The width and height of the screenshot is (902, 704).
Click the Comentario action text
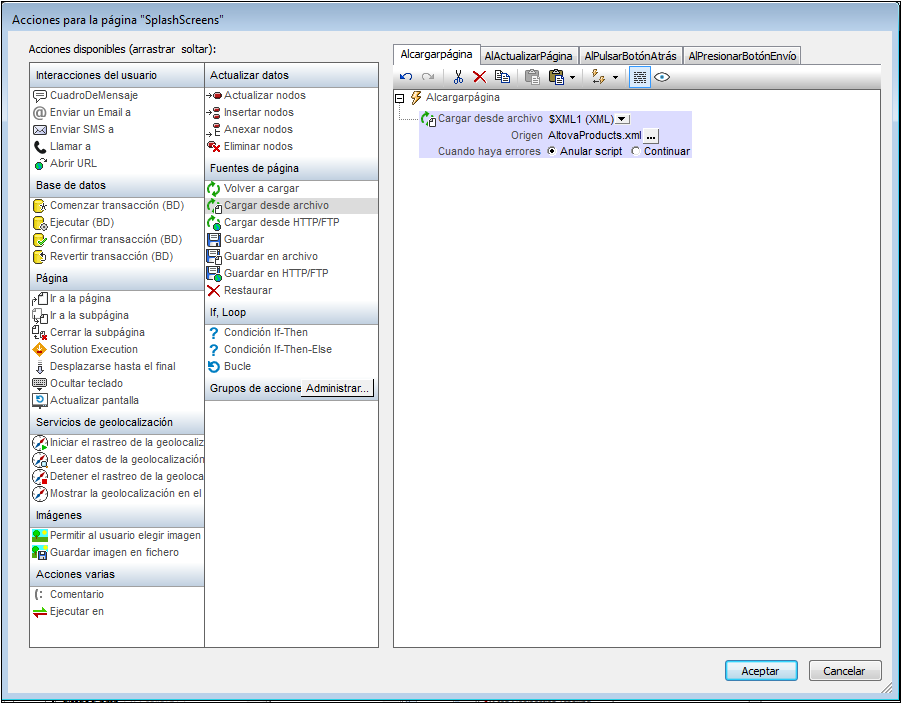[77, 595]
